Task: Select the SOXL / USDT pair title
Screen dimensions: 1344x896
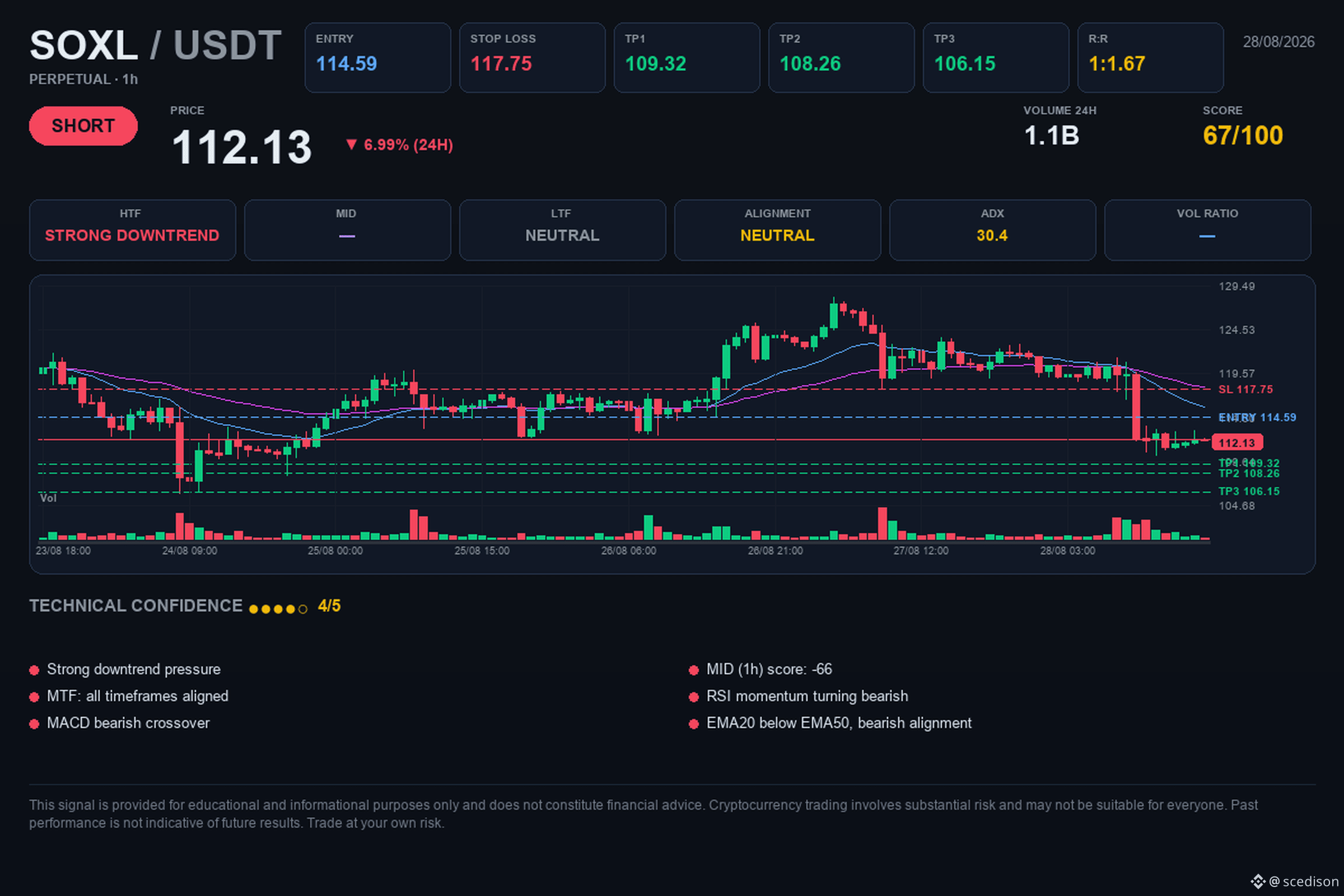Action: tap(156, 45)
